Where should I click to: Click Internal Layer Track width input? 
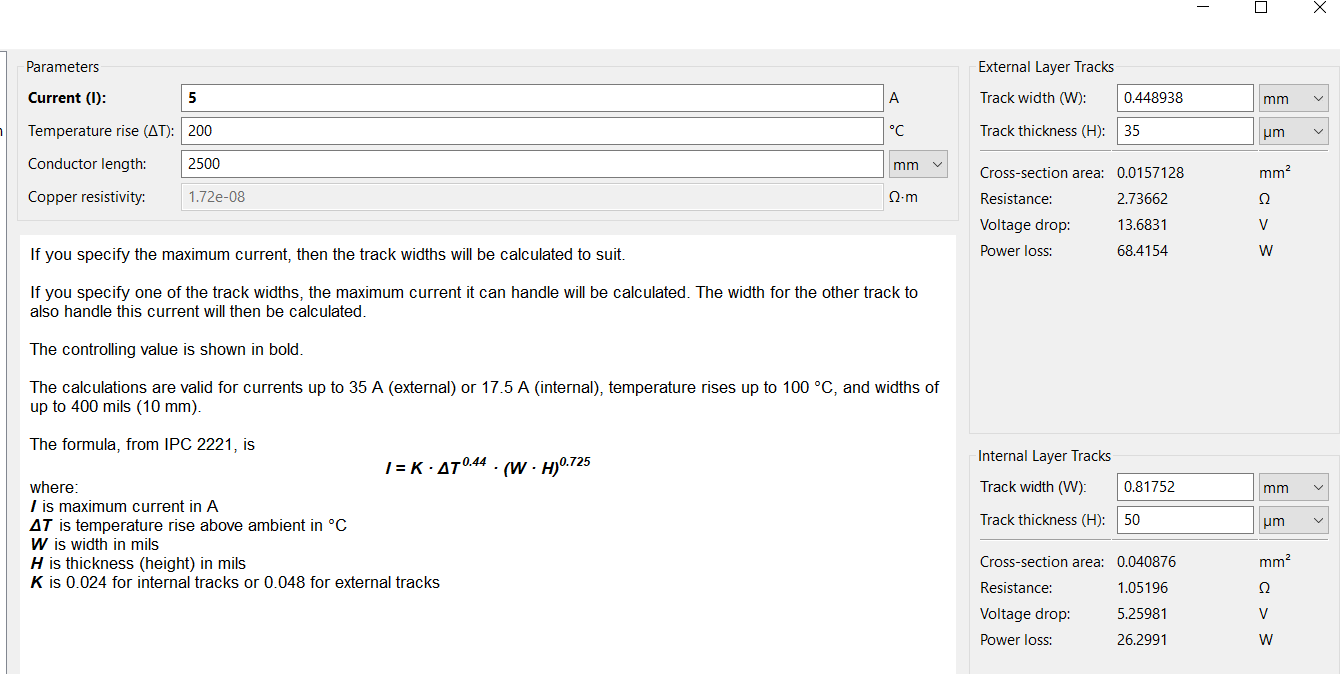1185,487
